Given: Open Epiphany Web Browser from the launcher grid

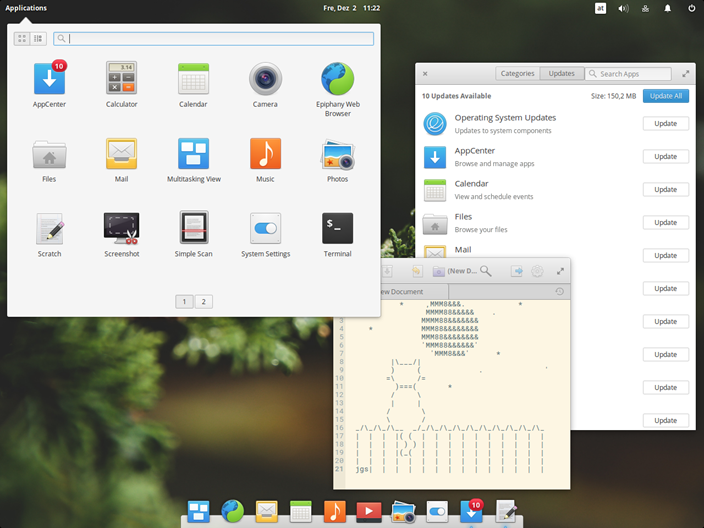Looking at the screenshot, I should click(338, 79).
